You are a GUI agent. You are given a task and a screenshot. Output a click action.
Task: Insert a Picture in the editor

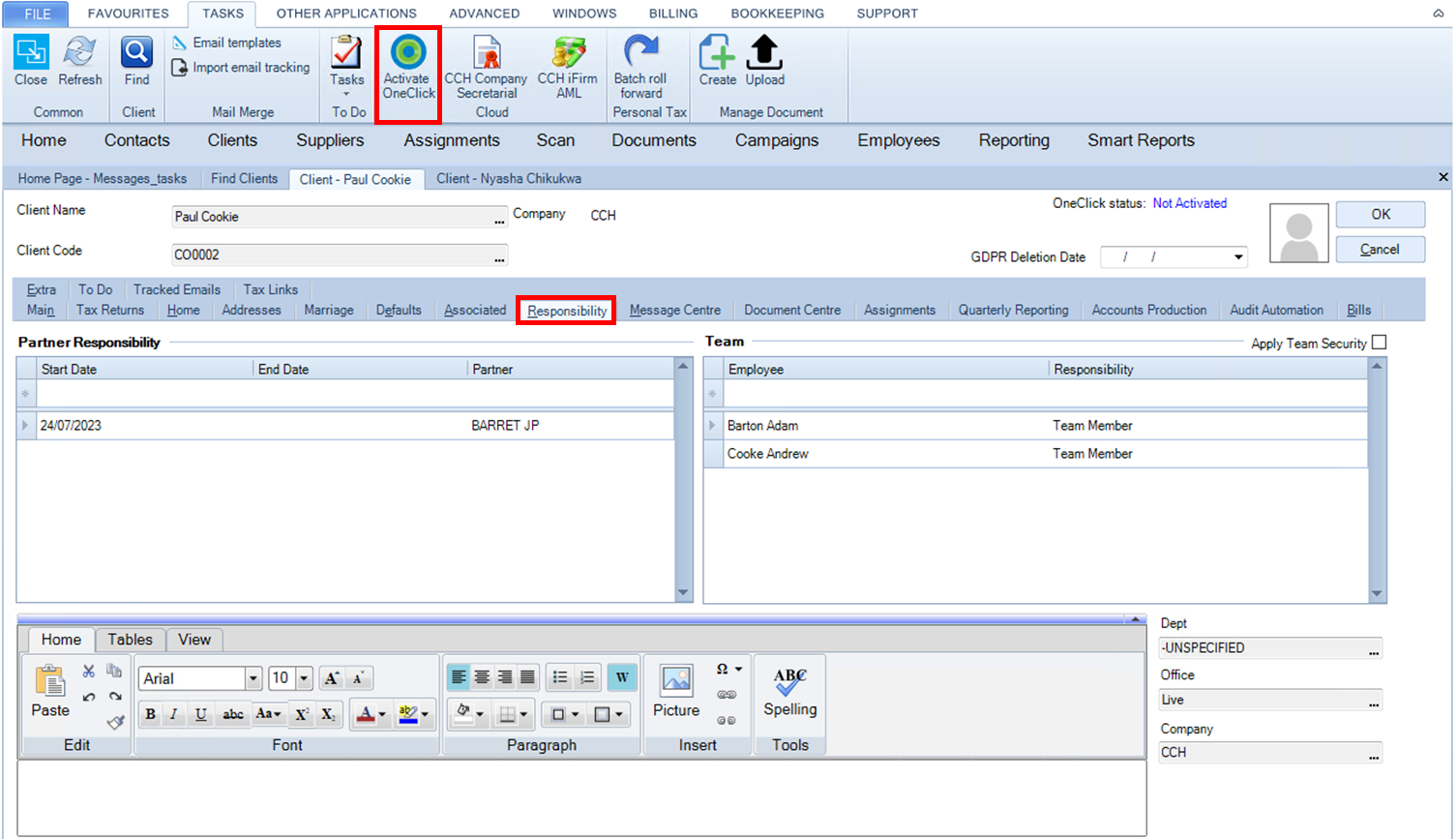pyautogui.click(x=676, y=691)
